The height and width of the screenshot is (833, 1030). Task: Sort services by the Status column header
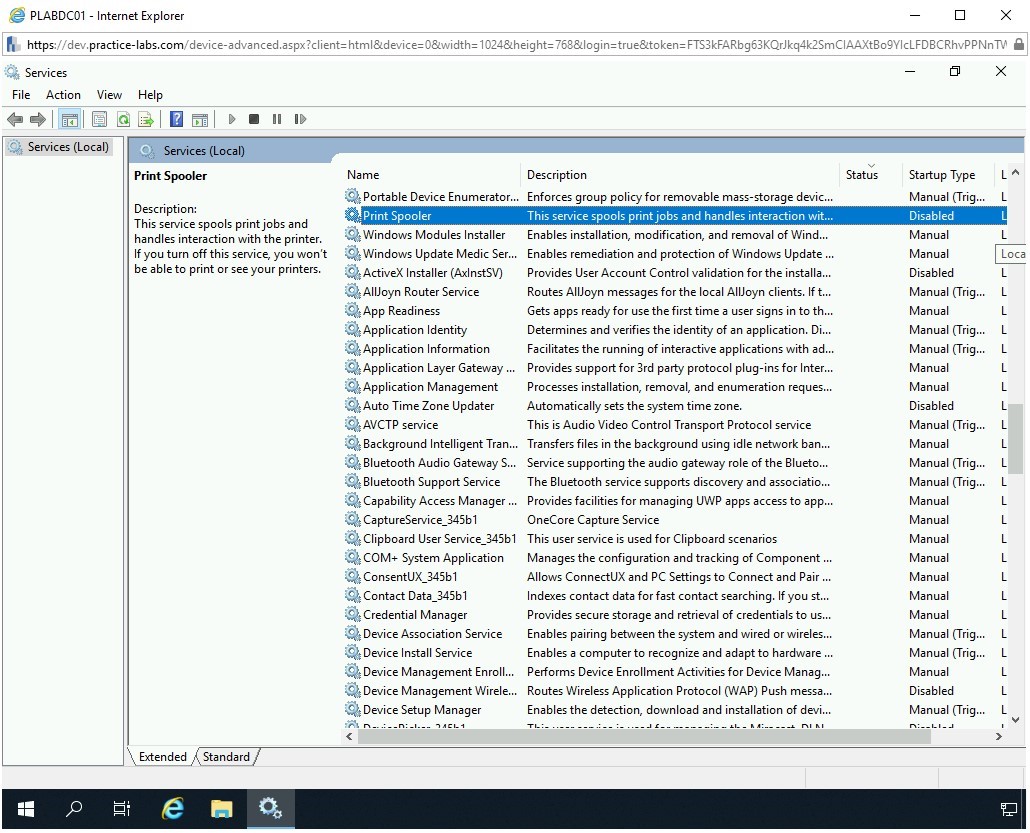pyautogui.click(x=861, y=175)
